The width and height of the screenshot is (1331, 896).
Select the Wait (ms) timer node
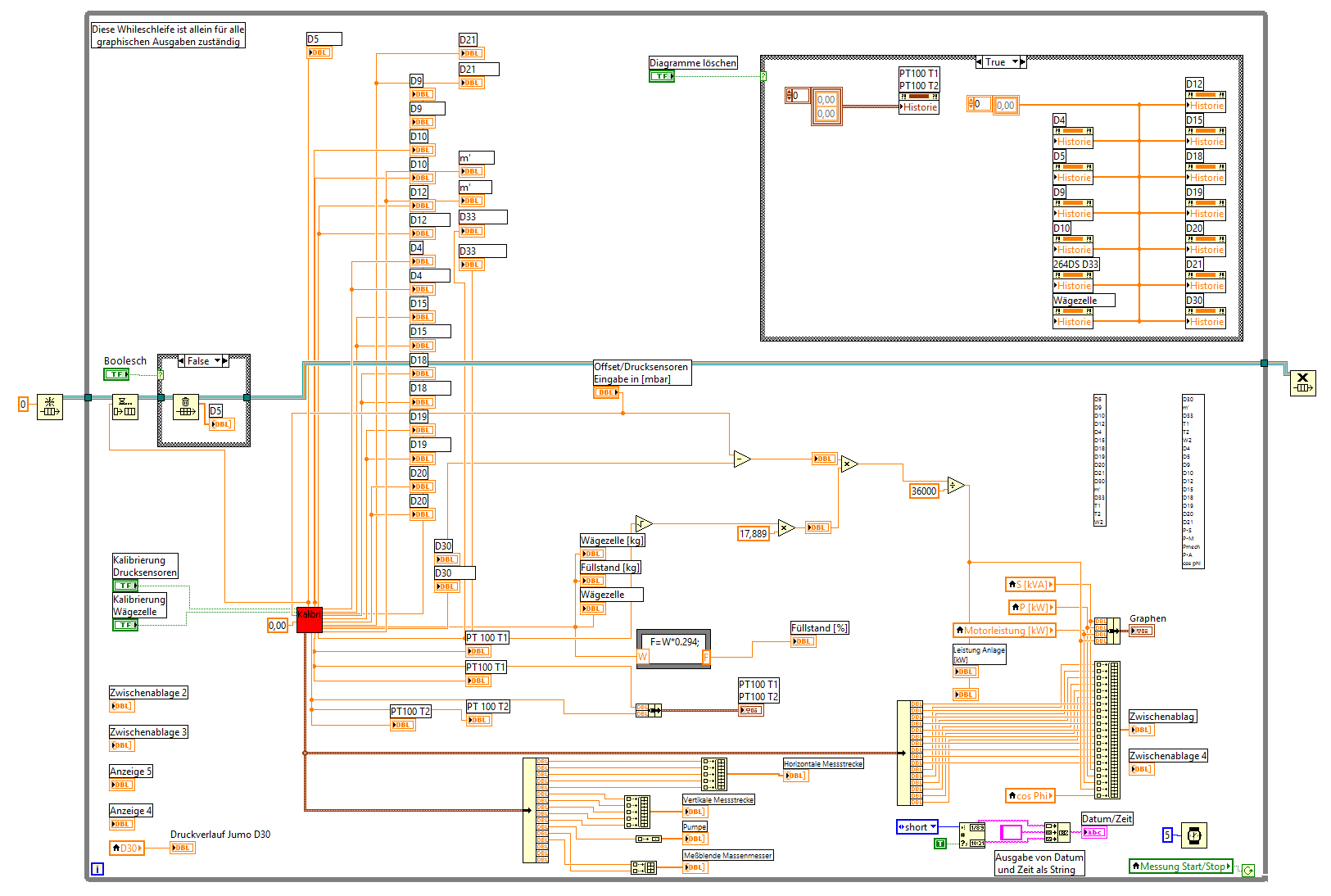click(x=1194, y=835)
